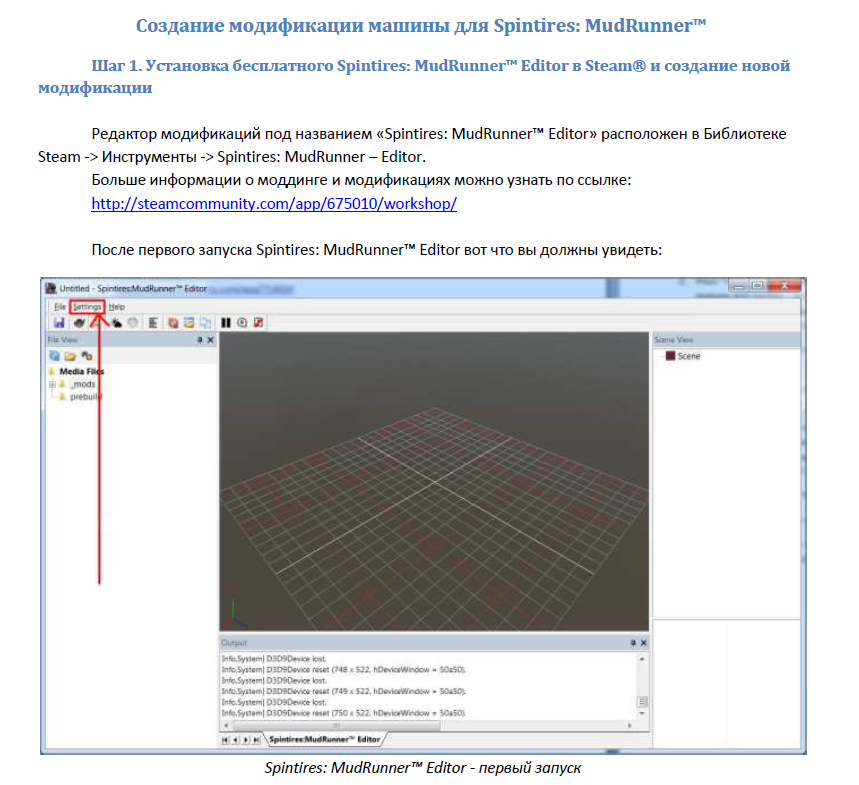Click the blue refresh icon in File View
This screenshot has width=859, height=785.
click(54, 356)
